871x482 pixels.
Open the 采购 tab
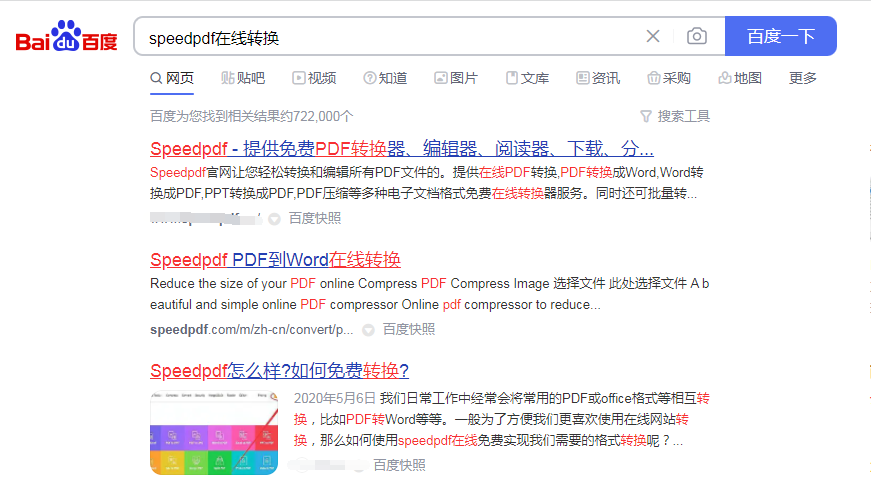click(x=669, y=78)
